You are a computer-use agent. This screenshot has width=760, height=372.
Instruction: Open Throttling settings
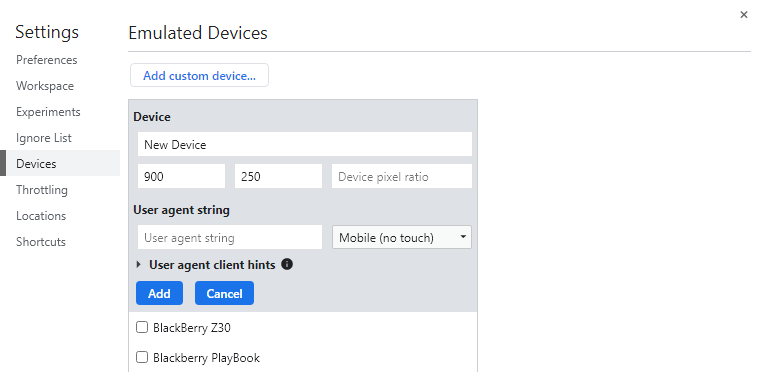[42, 190]
